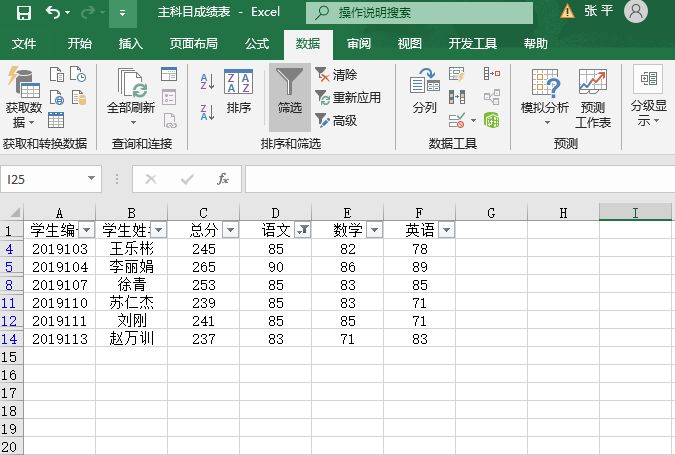Click the insert function fx icon
Viewport: 675px width, 455px height.
(223, 179)
